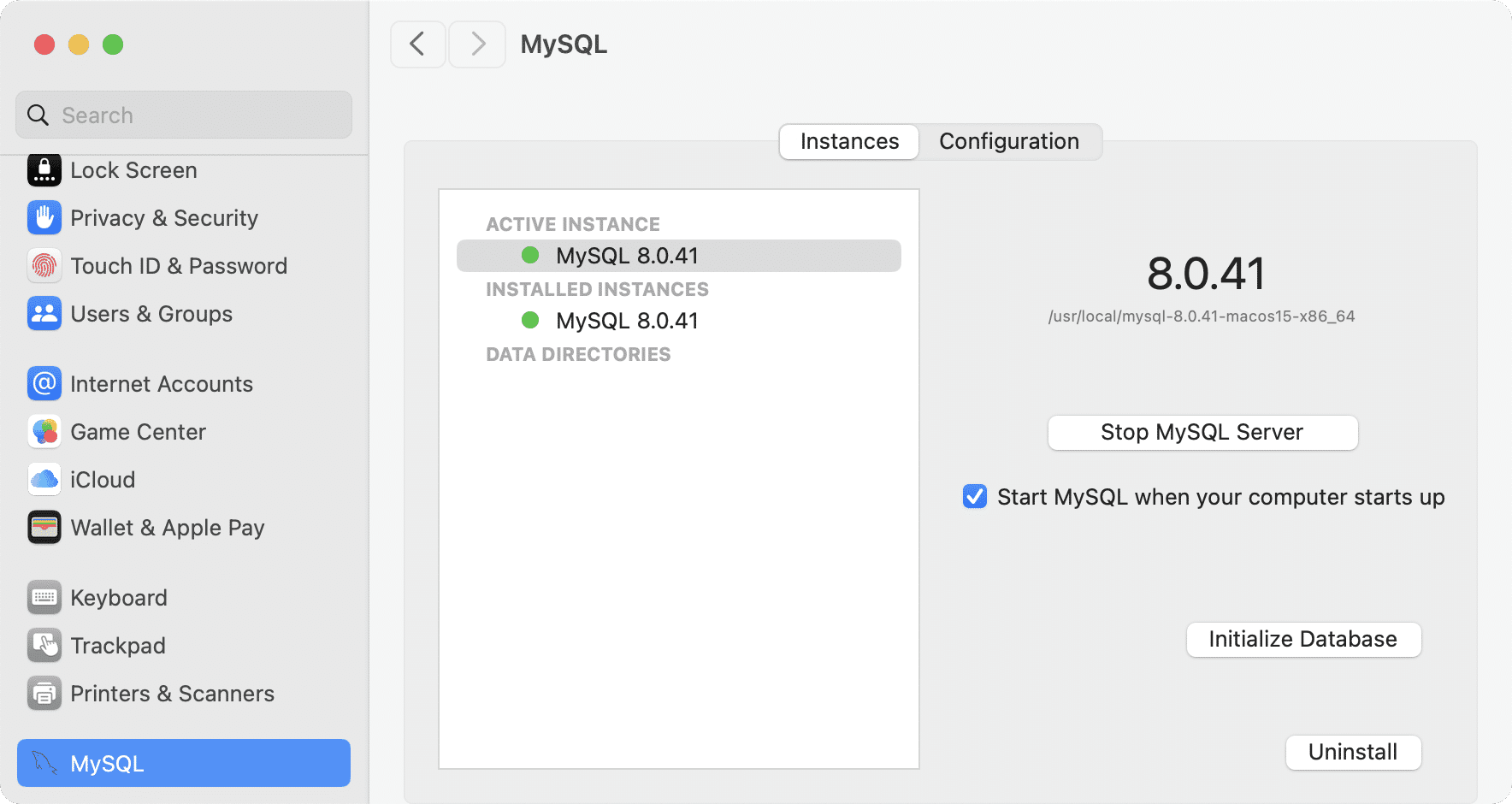Switch to the Configuration tab
Viewport: 1512px width, 804px height.
coord(1009,141)
